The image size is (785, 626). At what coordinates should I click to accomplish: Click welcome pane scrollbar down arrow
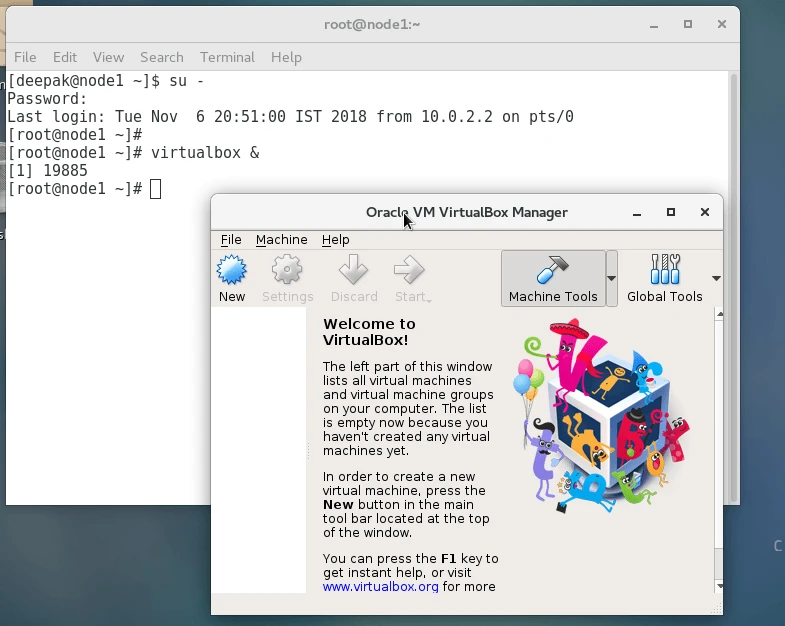point(719,586)
